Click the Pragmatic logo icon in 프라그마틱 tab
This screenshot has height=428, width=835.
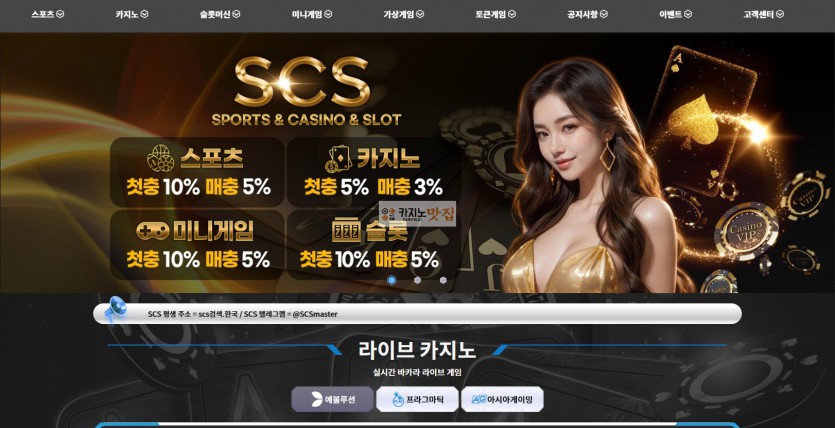(398, 399)
